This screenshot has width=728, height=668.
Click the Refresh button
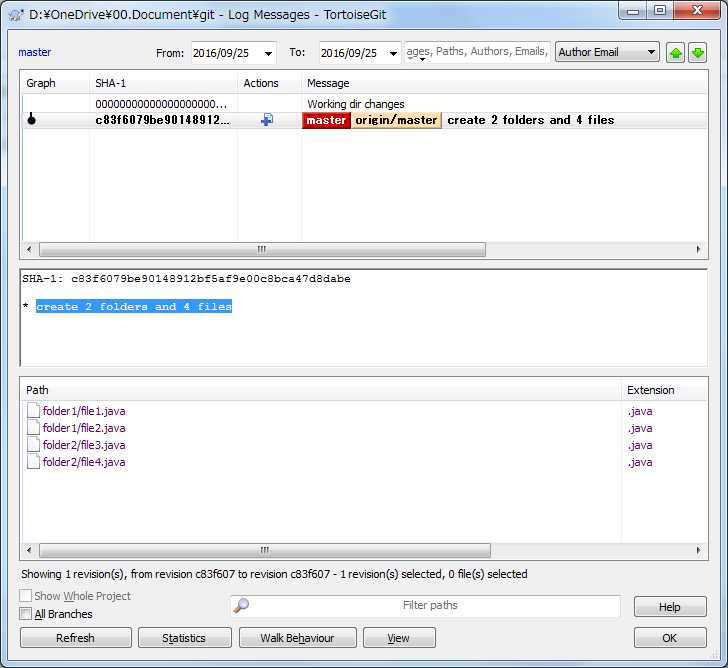click(76, 638)
